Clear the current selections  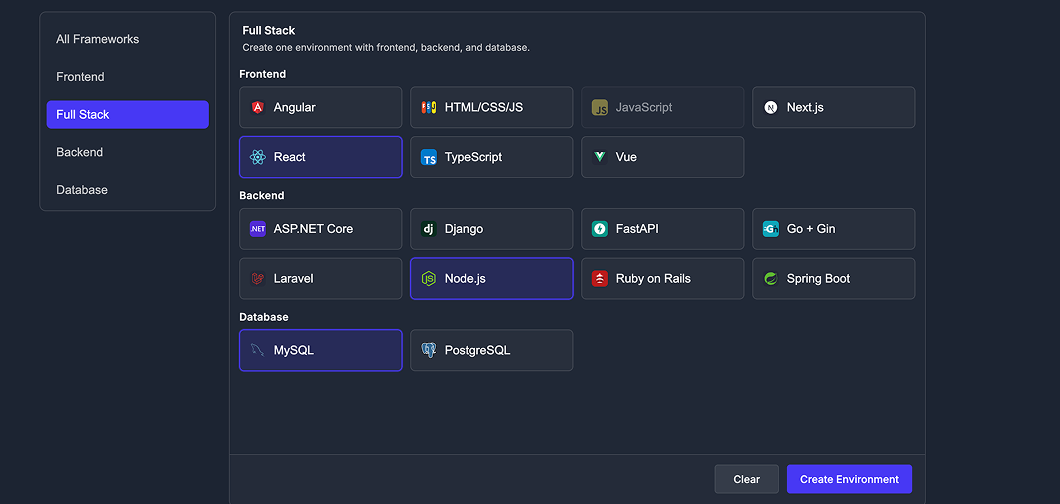point(746,479)
